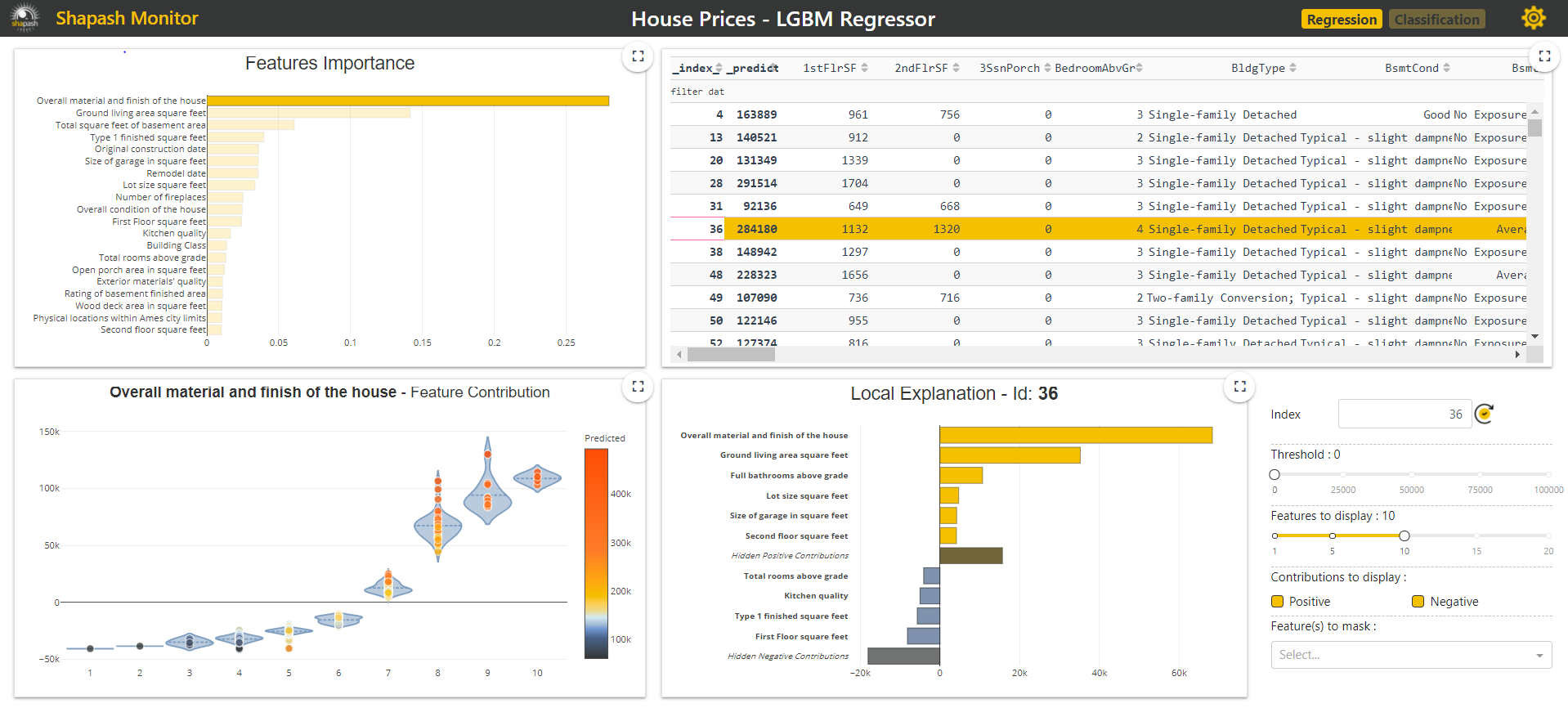Expand Local Explanation panel to fullscreen

point(1239,387)
